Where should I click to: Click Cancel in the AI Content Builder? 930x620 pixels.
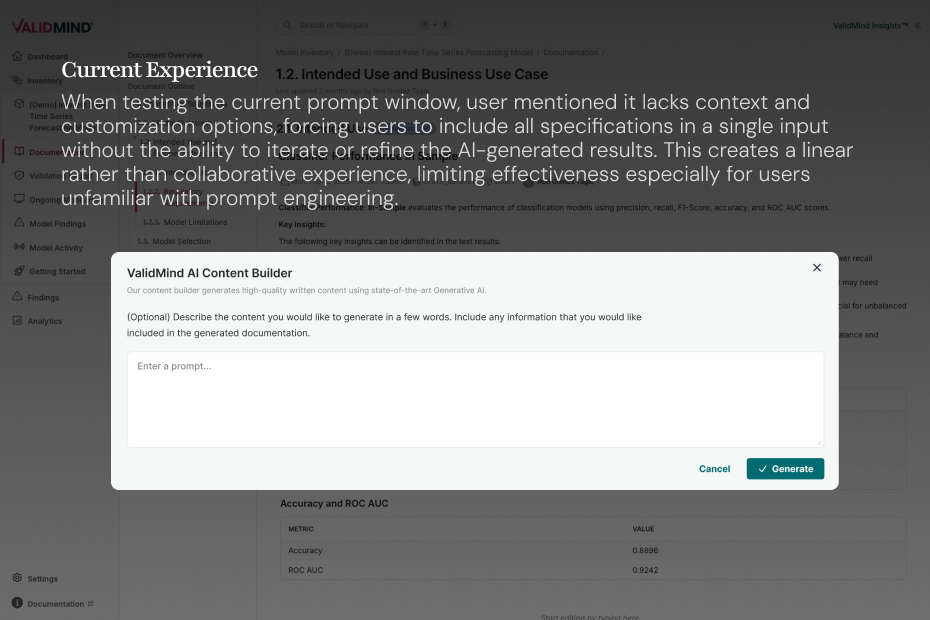point(714,469)
